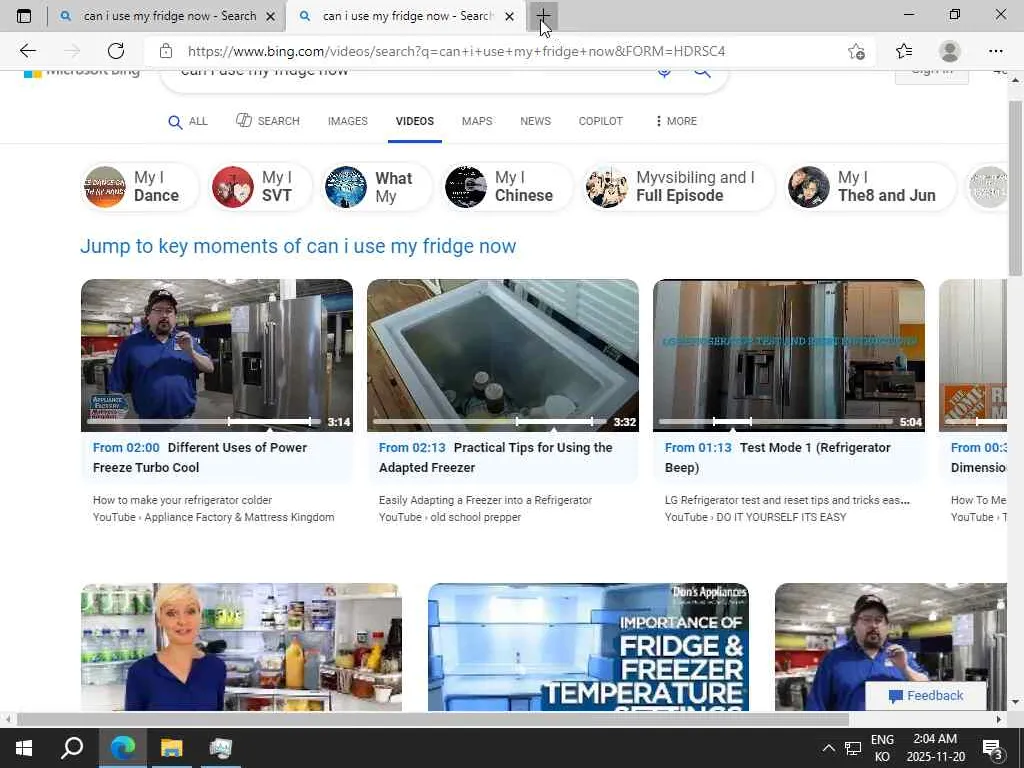Image resolution: width=1024 pixels, height=768 pixels.
Task: Close the first fridge search tab
Action: (x=270, y=17)
